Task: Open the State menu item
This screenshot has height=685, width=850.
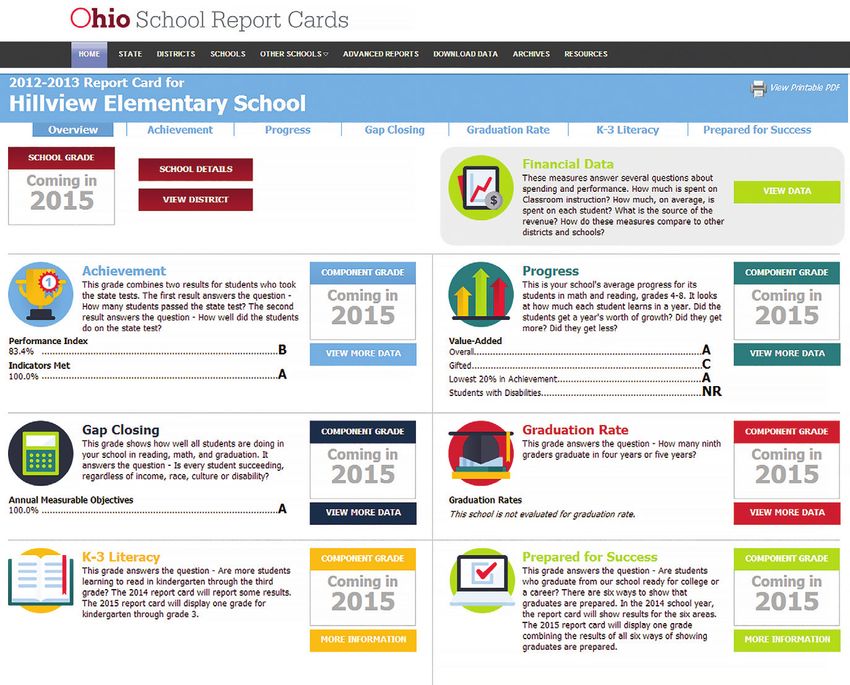Action: click(130, 54)
